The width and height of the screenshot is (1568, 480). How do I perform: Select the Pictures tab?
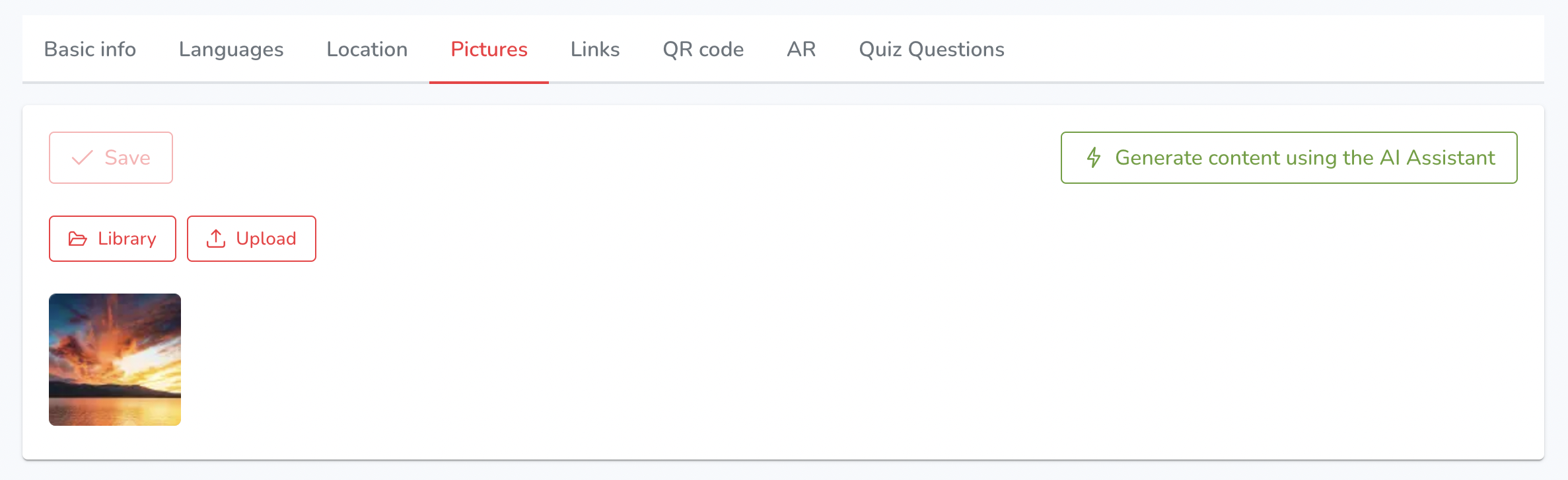click(x=489, y=50)
